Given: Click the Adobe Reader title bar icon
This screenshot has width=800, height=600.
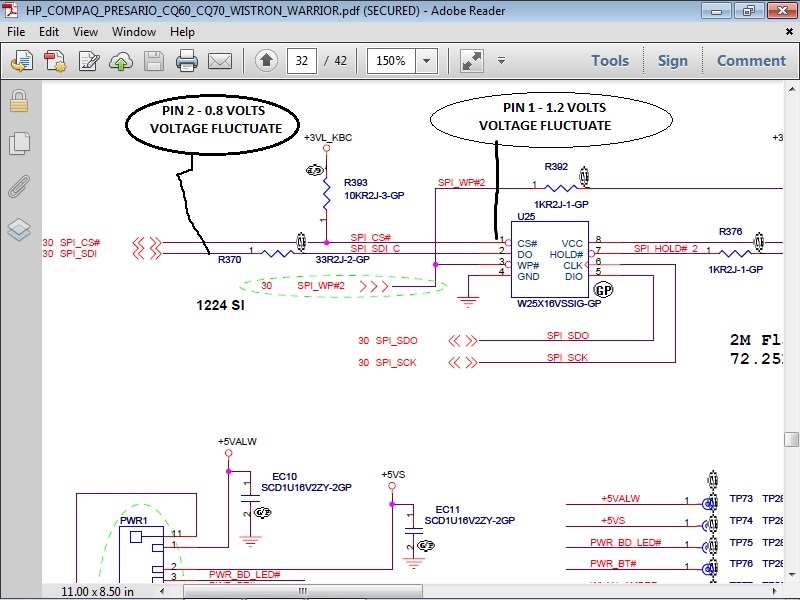Looking at the screenshot, I should point(11,10).
